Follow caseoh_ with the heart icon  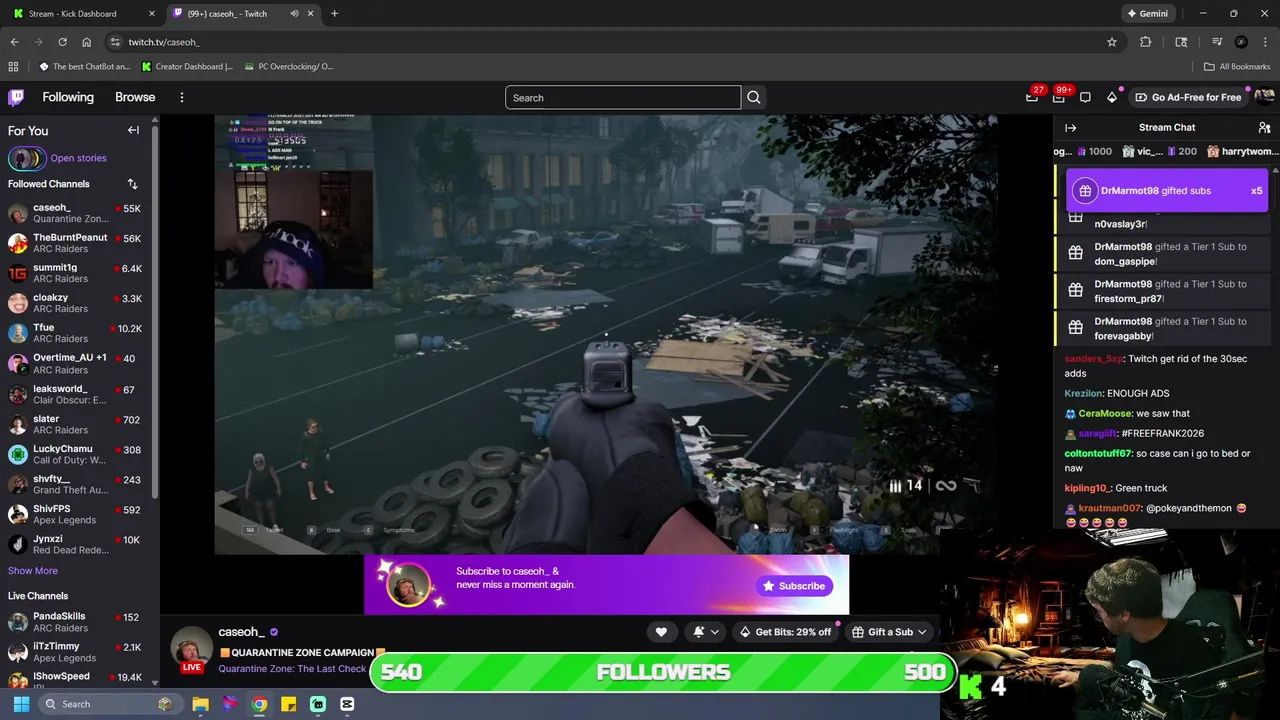[661, 632]
